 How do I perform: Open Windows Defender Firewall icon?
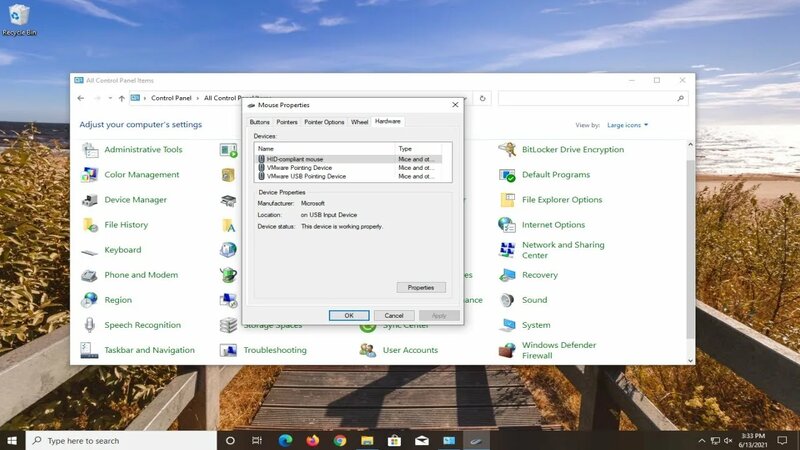pyautogui.click(x=508, y=350)
